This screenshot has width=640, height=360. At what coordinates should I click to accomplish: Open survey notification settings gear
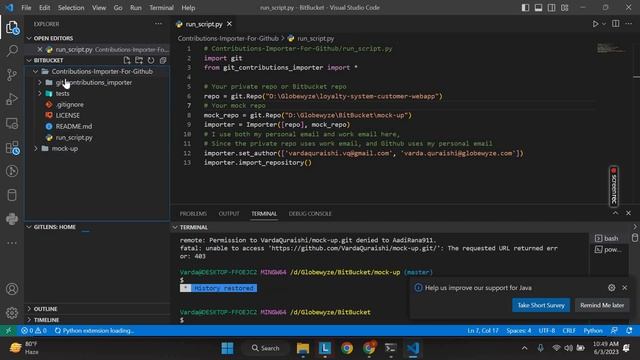click(x=611, y=288)
